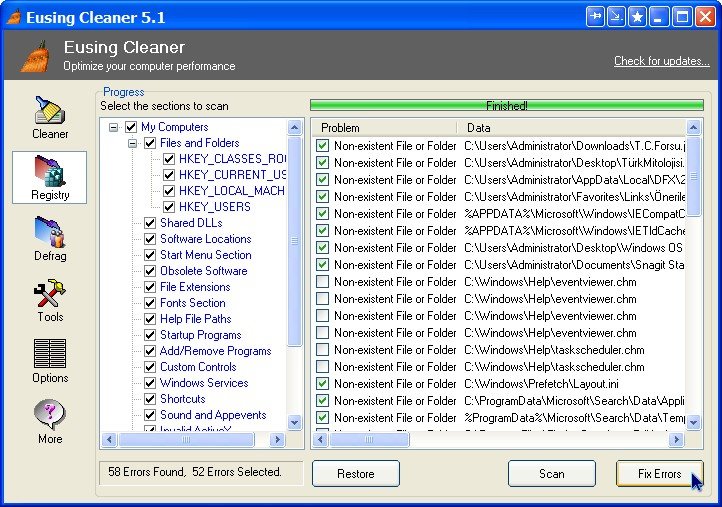Select the File Extensions tree label
This screenshot has width=722, height=507.
[195, 287]
